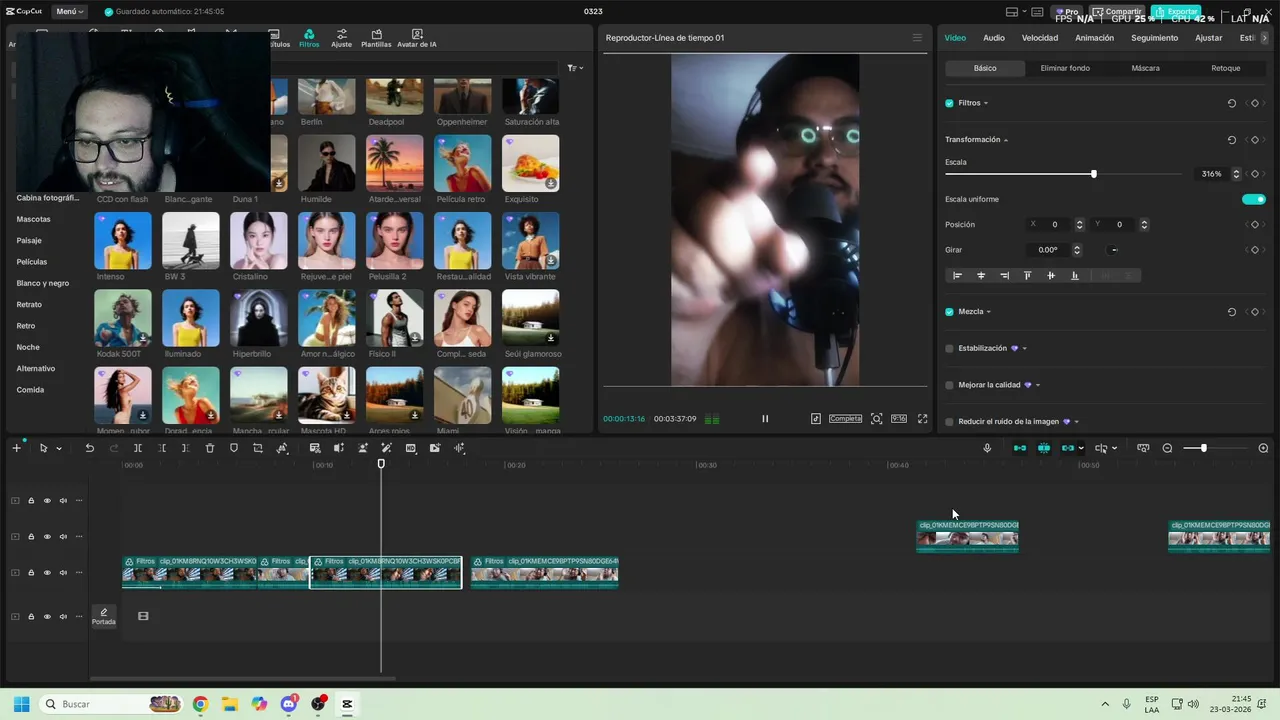The height and width of the screenshot is (720, 1280).
Task: Select the Eliminar fondo sub-tab
Action: point(1065,68)
